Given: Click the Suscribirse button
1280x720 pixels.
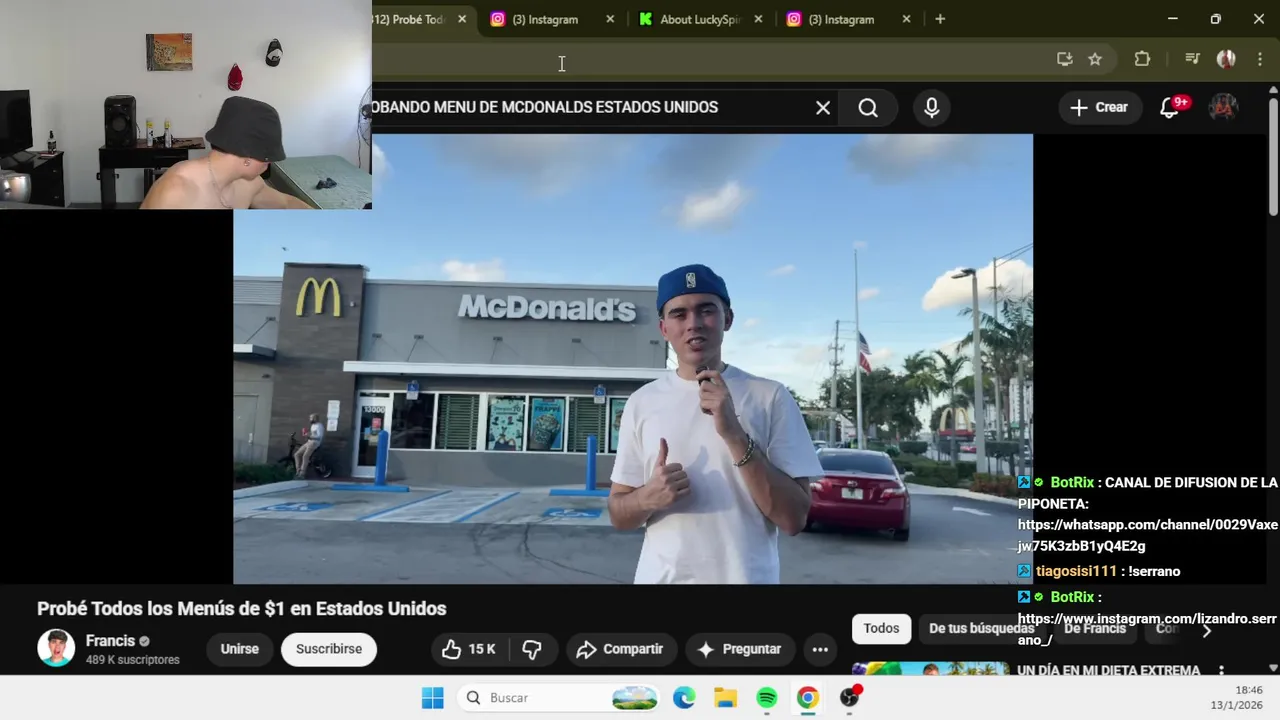Looking at the screenshot, I should [x=329, y=649].
